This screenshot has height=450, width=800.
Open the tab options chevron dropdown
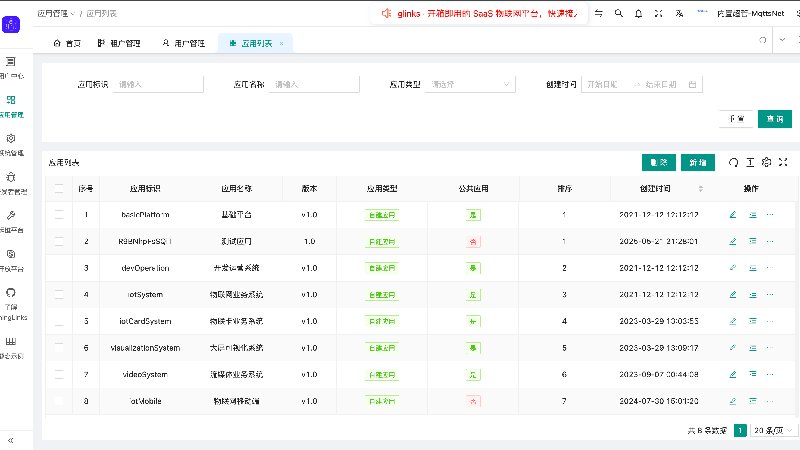pyautogui.click(x=782, y=40)
